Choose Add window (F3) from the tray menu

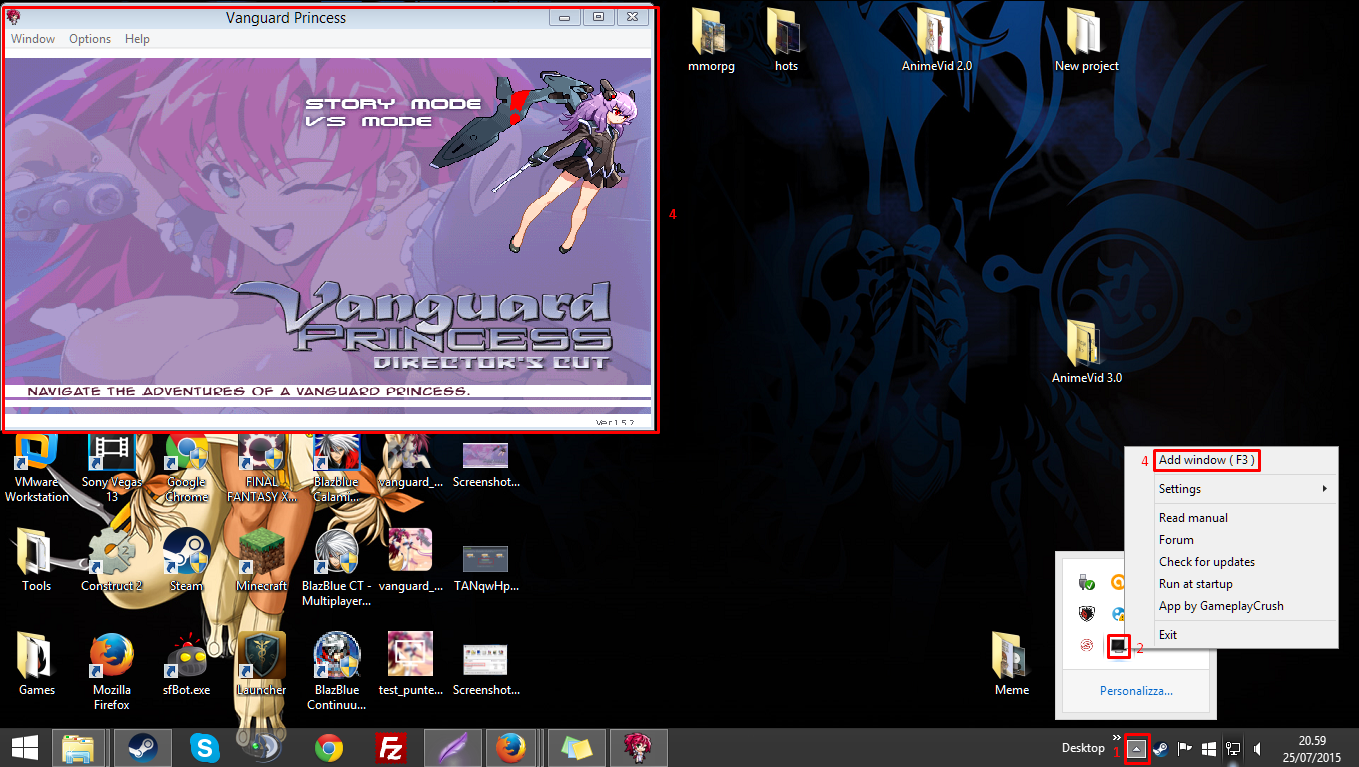point(1207,460)
